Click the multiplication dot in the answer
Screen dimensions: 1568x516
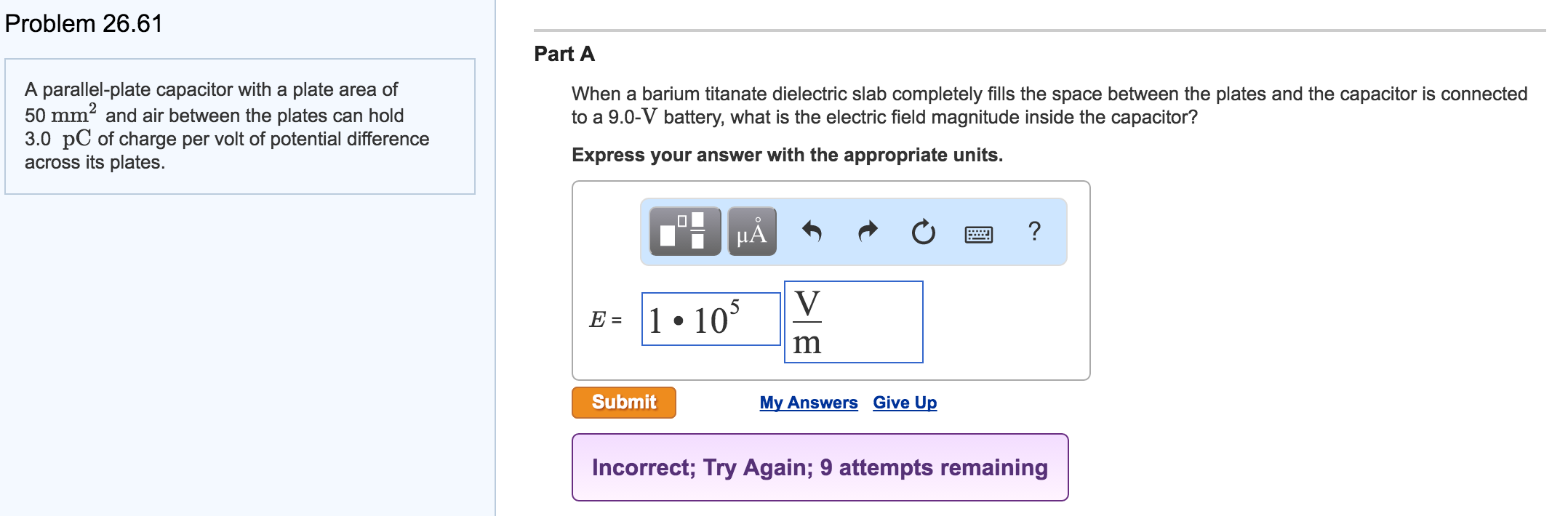click(x=679, y=320)
